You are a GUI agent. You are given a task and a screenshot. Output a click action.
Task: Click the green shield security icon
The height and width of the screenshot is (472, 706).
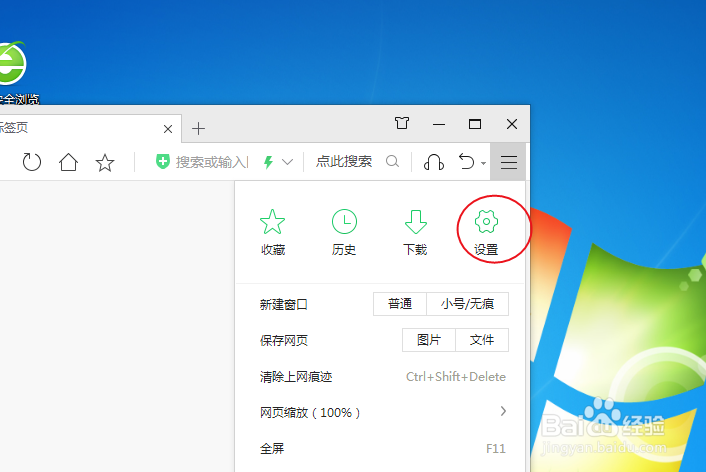[x=163, y=161]
